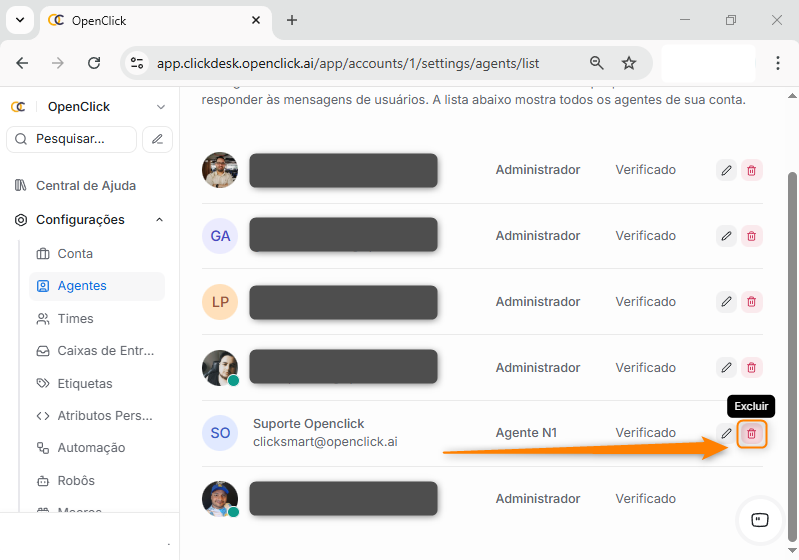
Task: Go to Times settings
Action: pyautogui.click(x=75, y=319)
